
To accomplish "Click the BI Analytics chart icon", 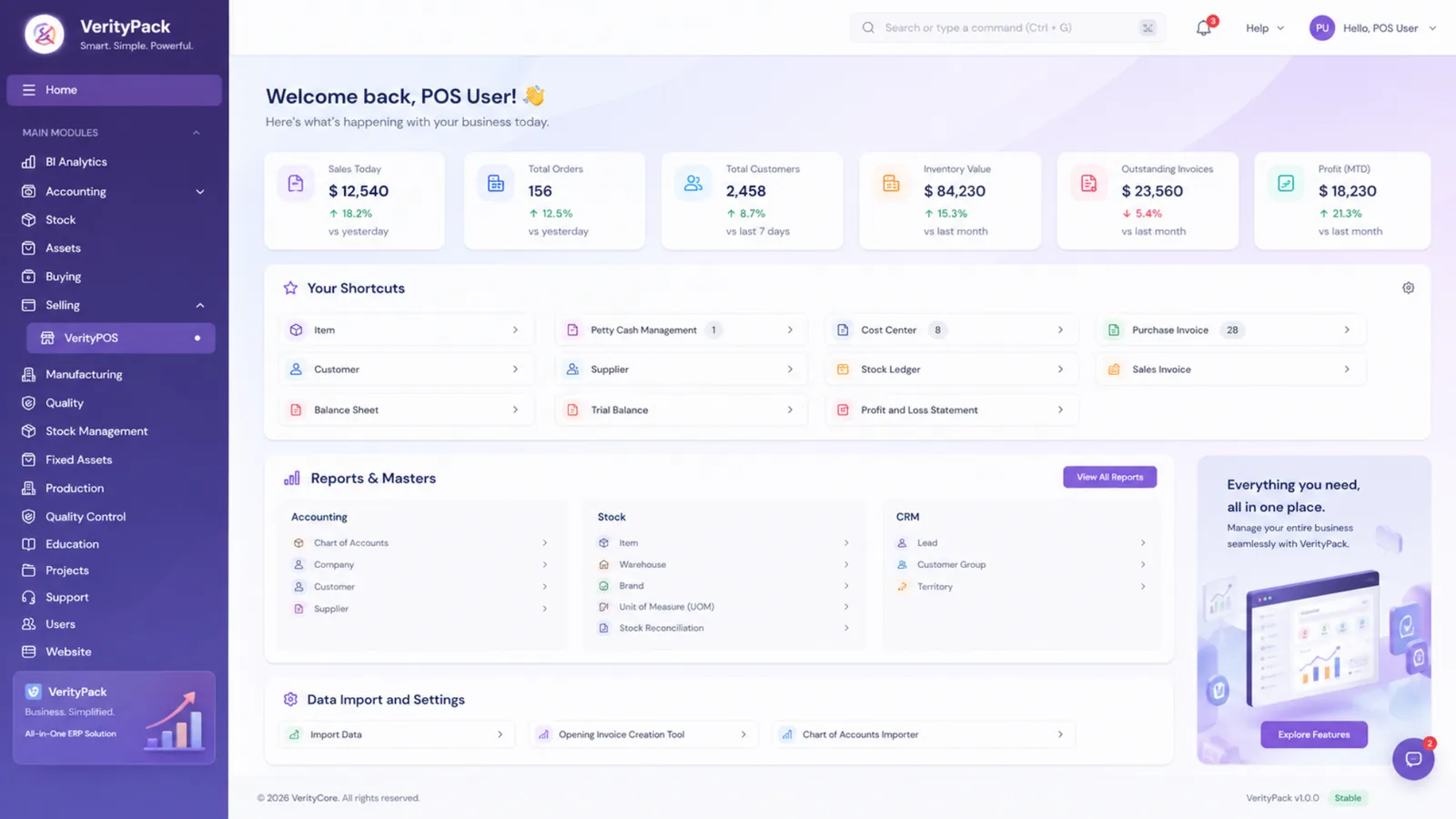I will (x=28, y=162).
